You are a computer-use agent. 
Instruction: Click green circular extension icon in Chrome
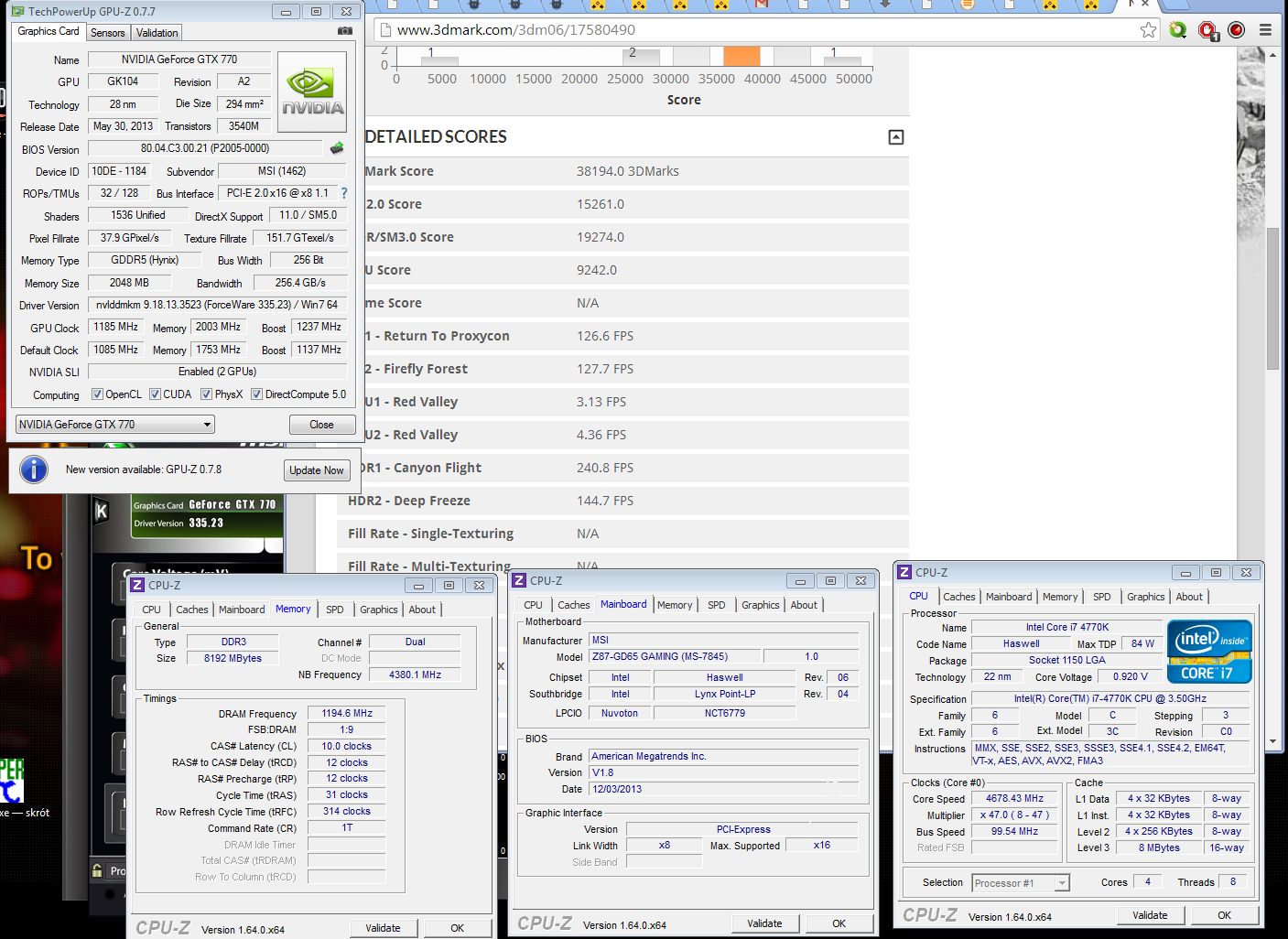point(1178,29)
